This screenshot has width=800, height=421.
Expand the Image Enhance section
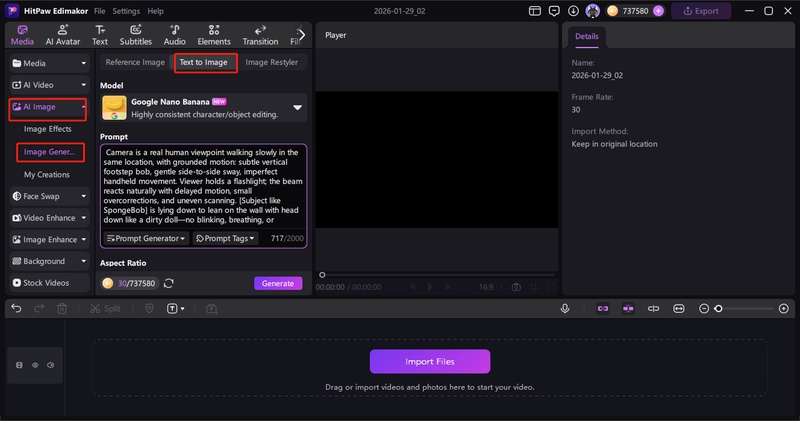[49, 239]
